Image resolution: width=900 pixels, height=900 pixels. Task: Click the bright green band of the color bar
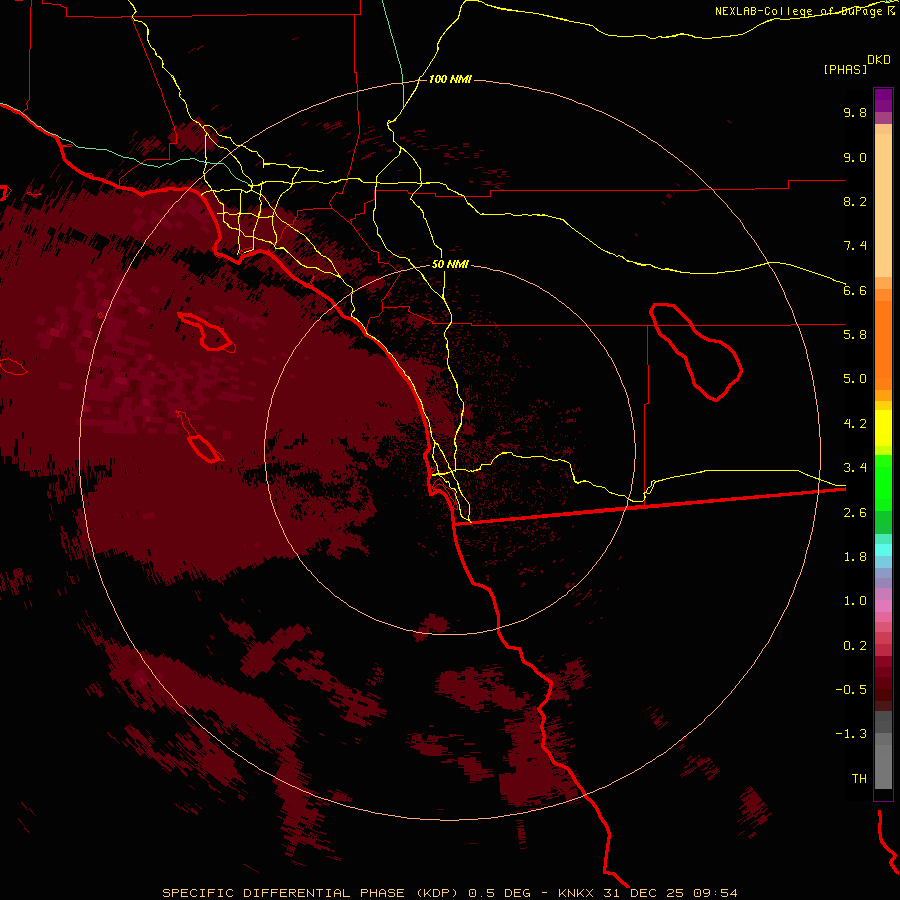(883, 482)
